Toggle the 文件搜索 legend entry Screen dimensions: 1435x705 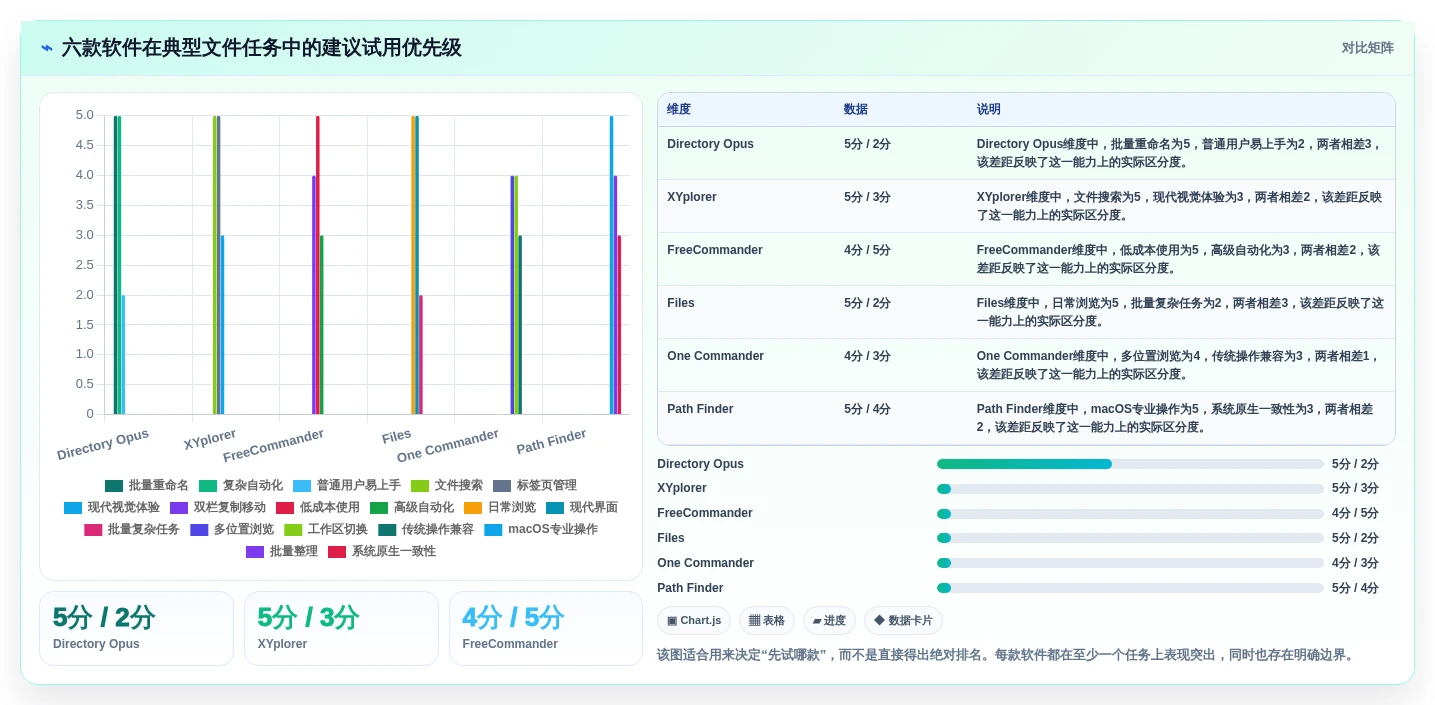446,485
